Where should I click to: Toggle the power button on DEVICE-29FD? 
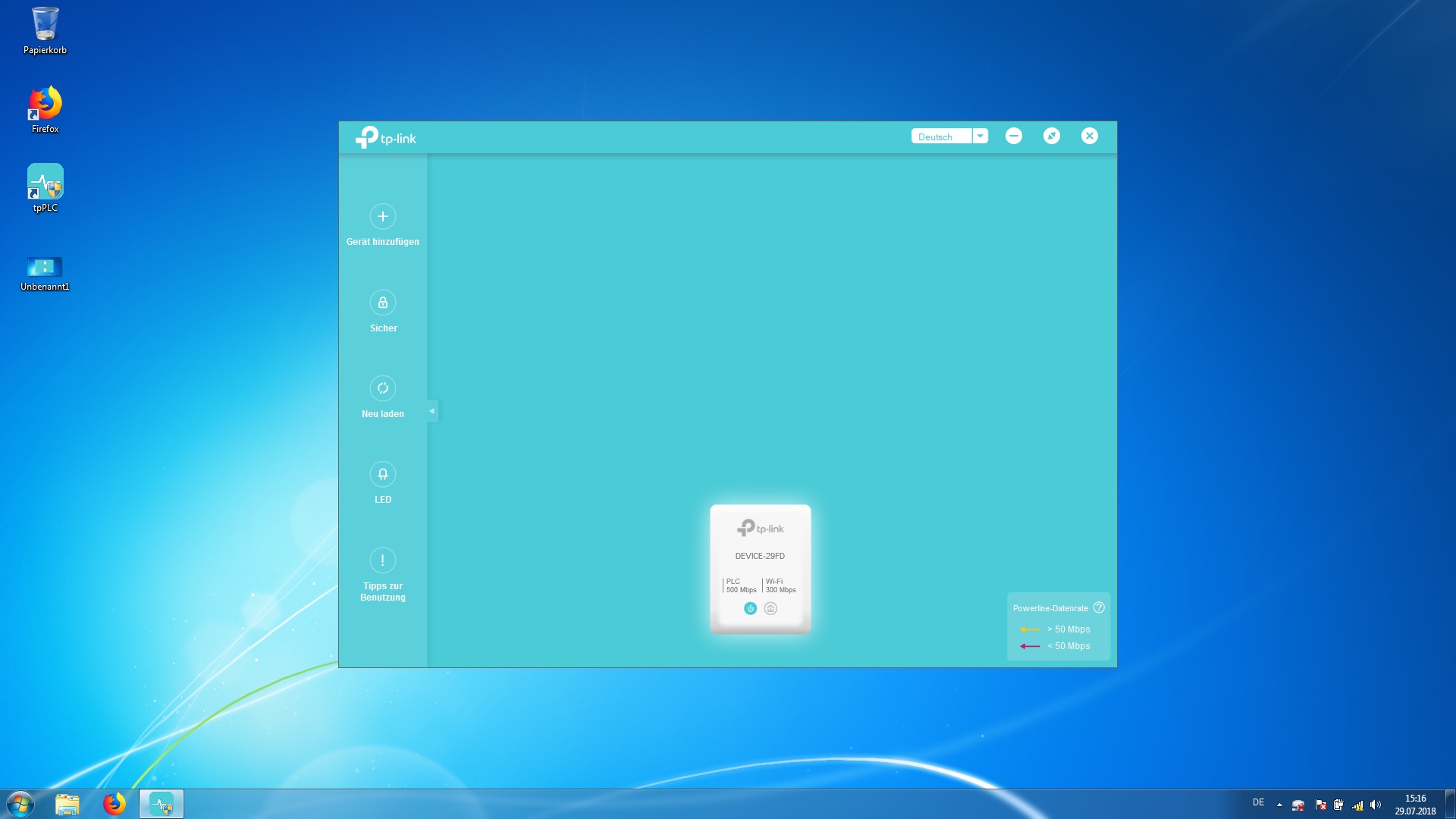750,608
